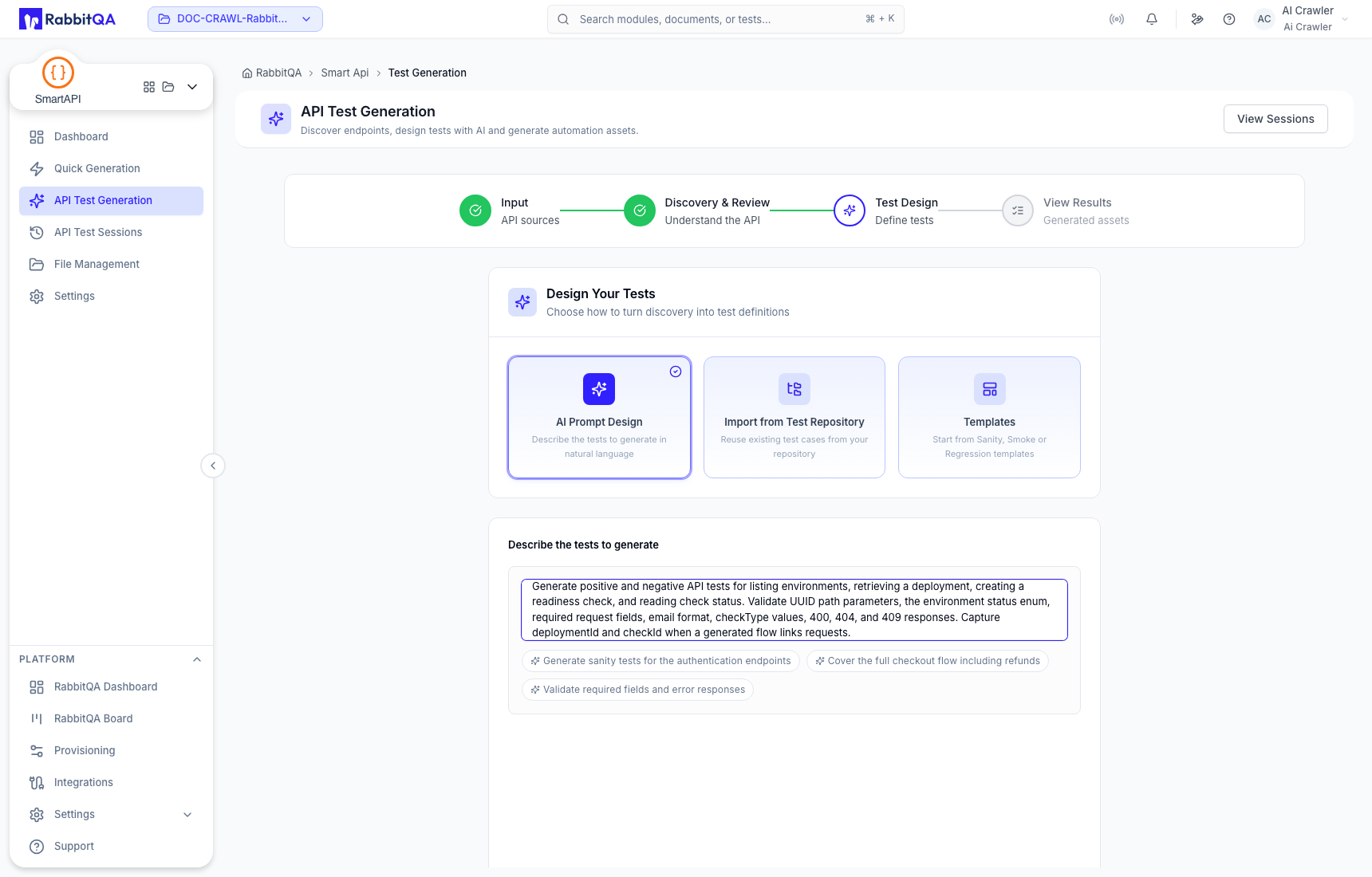Open the module grid view icon
The width and height of the screenshot is (1372, 877).
pos(149,87)
